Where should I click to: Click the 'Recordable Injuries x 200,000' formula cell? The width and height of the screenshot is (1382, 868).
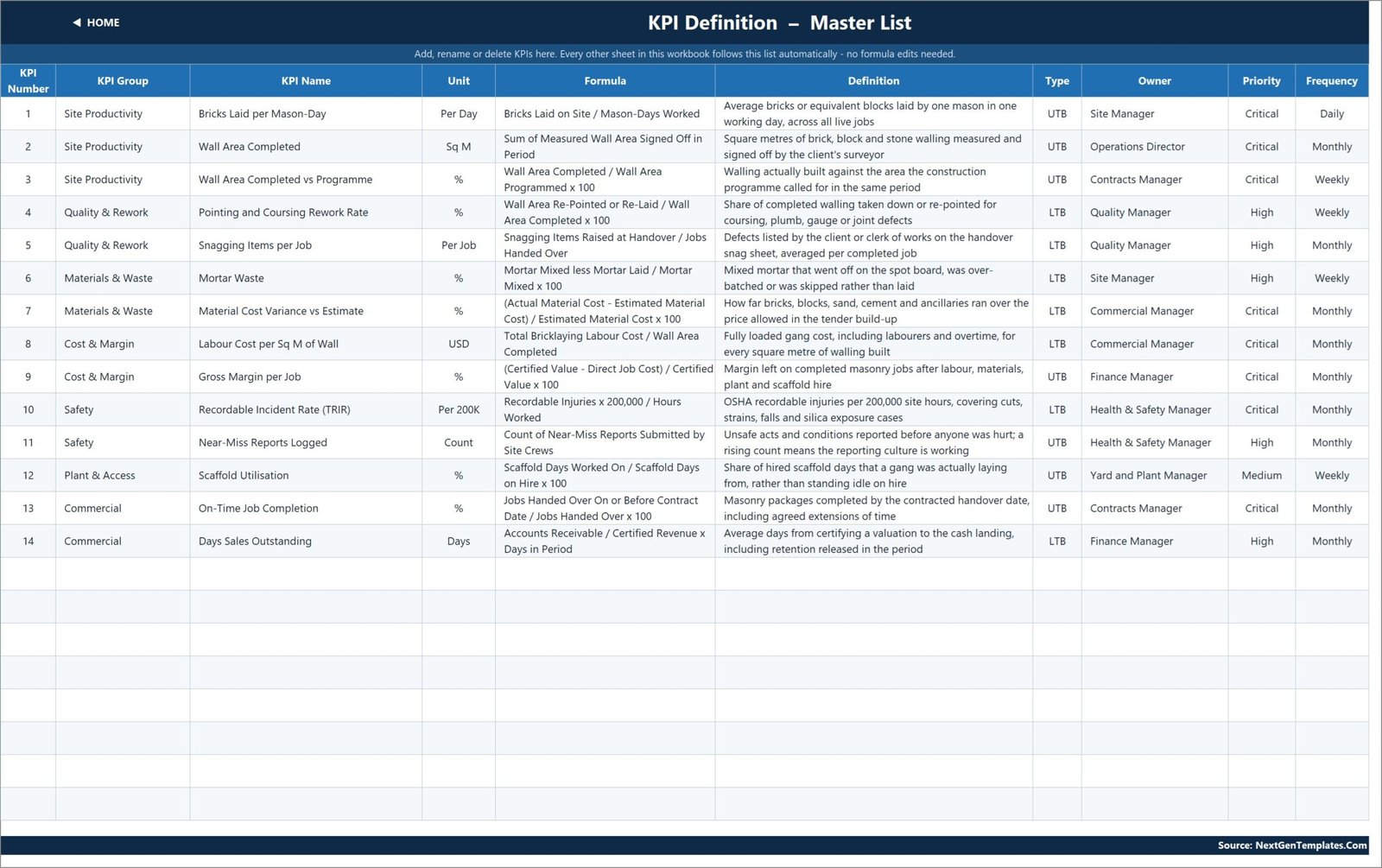click(605, 409)
